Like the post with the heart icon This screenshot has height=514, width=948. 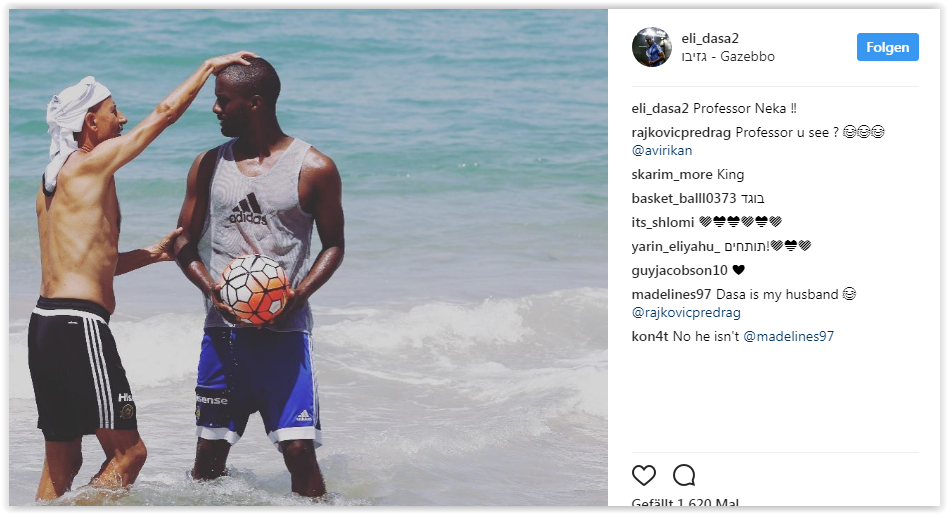click(643, 475)
